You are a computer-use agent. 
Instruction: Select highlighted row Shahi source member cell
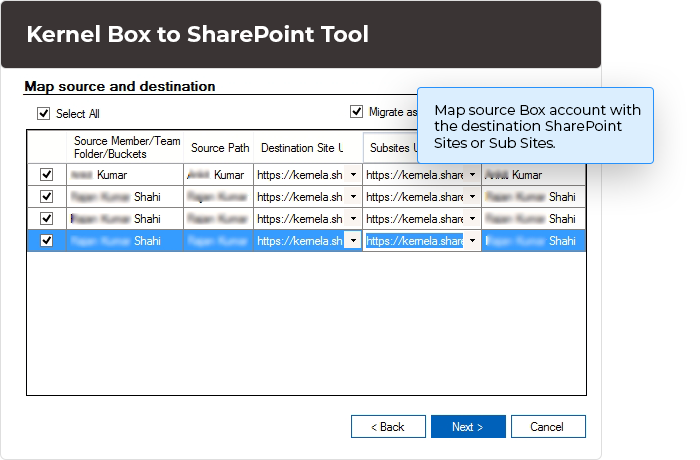tap(125, 241)
